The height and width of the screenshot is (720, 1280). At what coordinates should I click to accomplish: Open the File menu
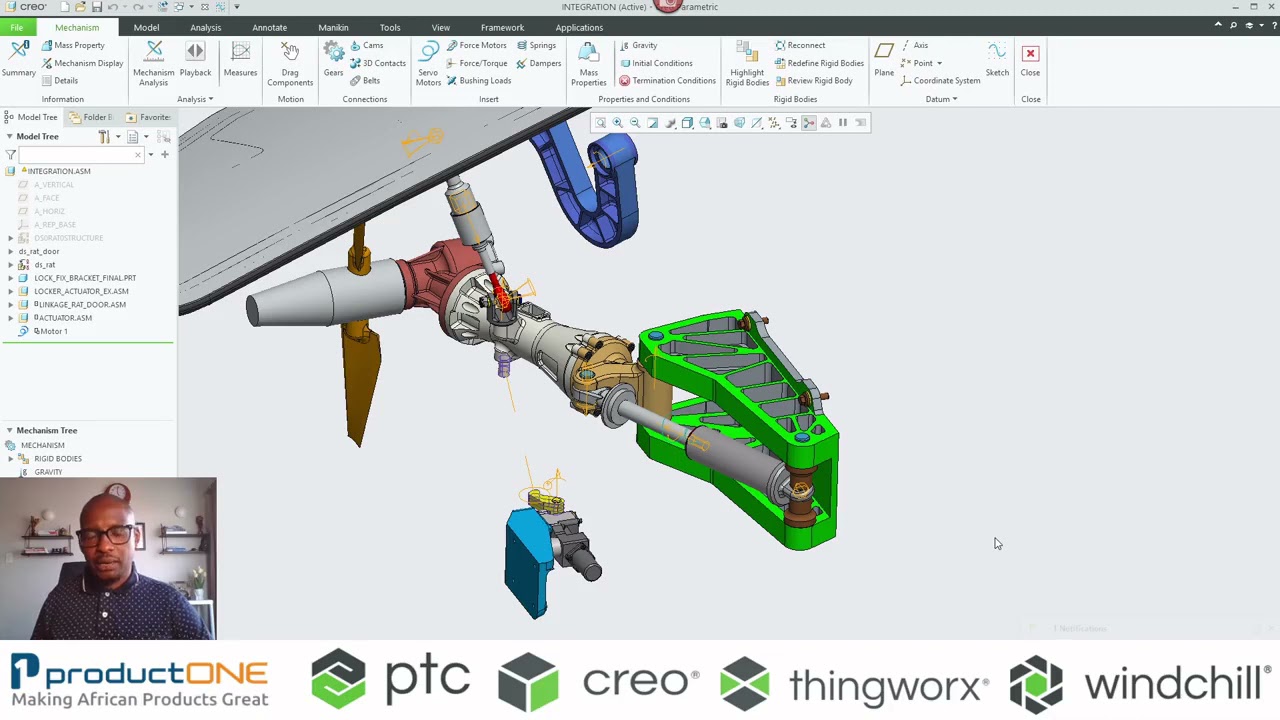click(x=17, y=27)
